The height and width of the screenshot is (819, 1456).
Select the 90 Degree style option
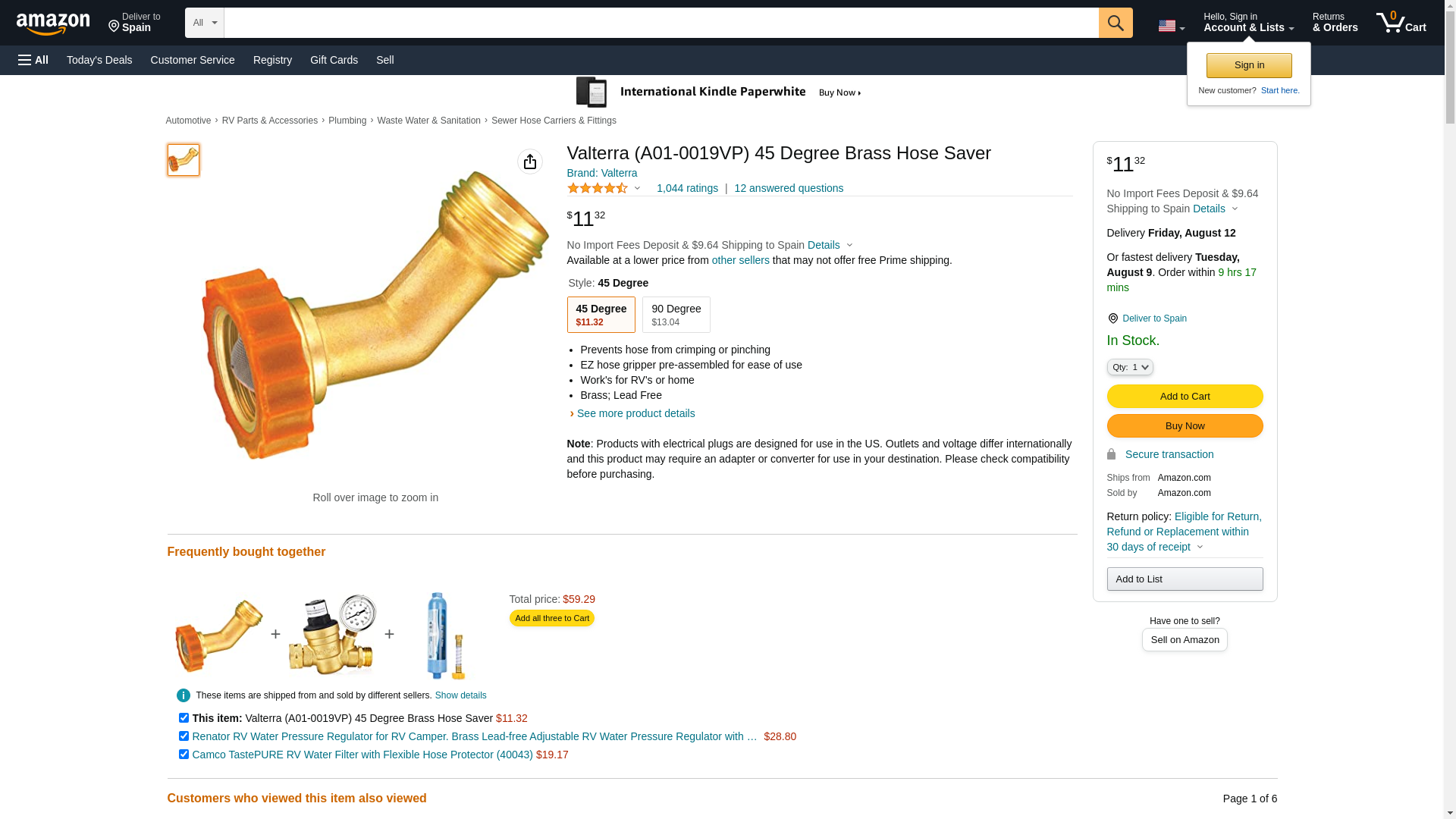(676, 315)
